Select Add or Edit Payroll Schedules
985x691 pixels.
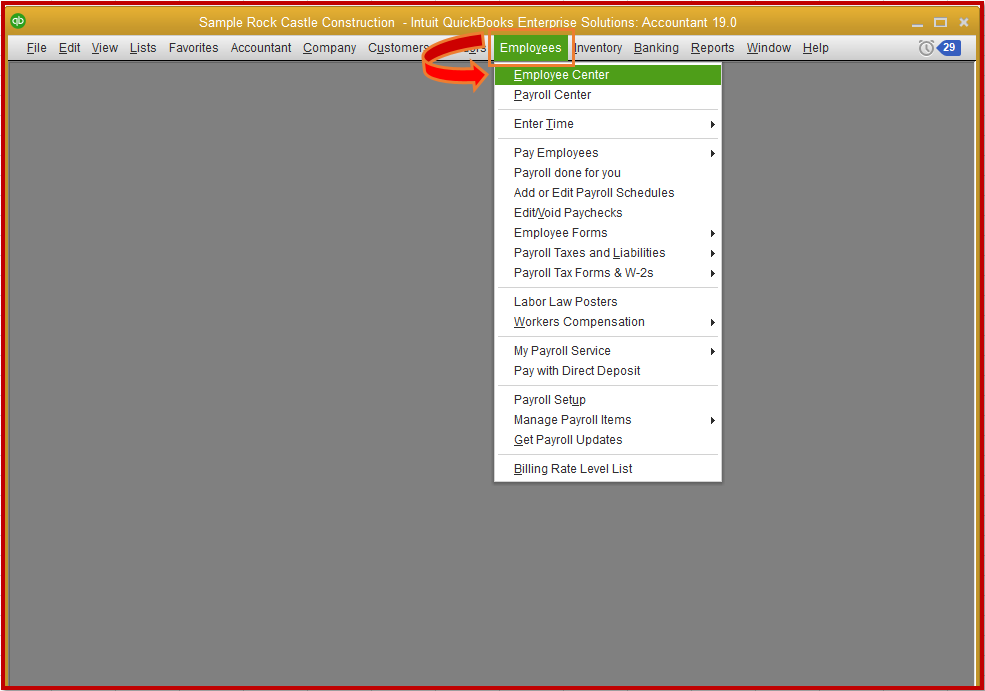pyautogui.click(x=607, y=193)
